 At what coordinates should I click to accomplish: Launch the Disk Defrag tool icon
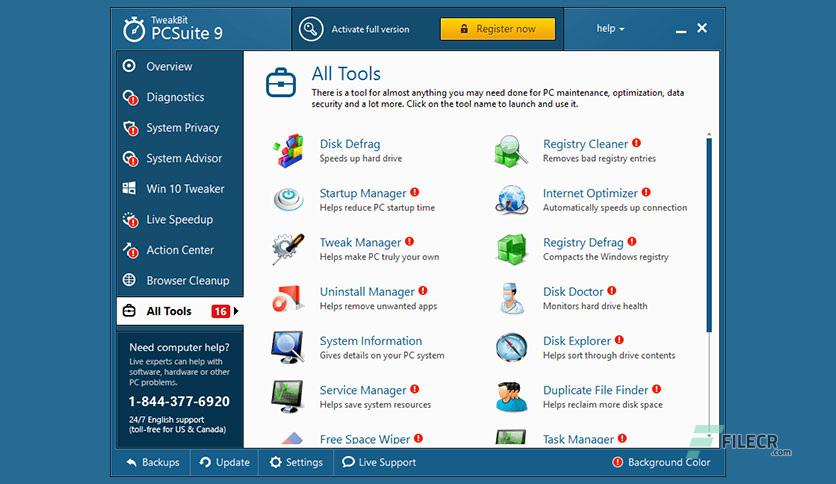[288, 151]
